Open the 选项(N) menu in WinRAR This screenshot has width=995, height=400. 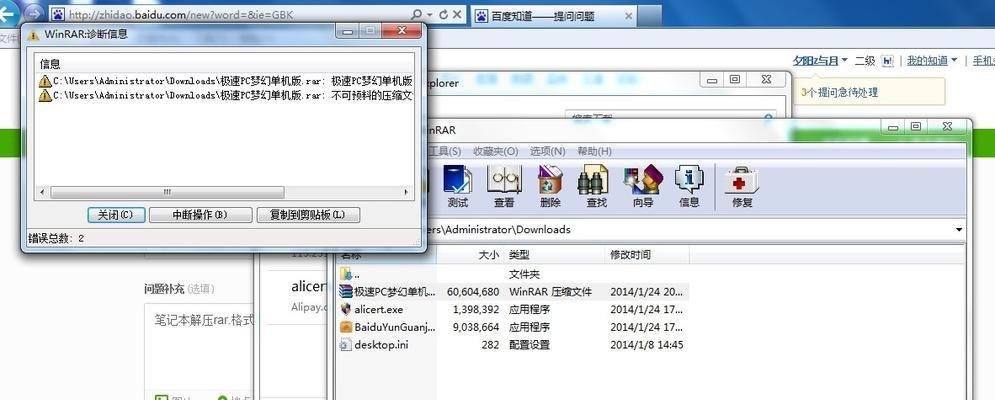[x=548, y=151]
